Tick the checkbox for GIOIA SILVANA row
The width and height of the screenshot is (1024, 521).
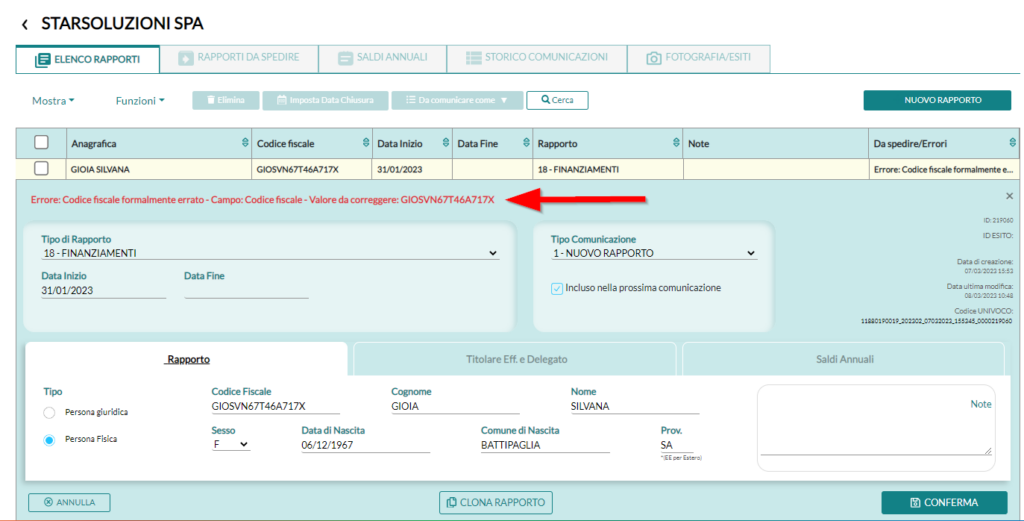(x=41, y=168)
